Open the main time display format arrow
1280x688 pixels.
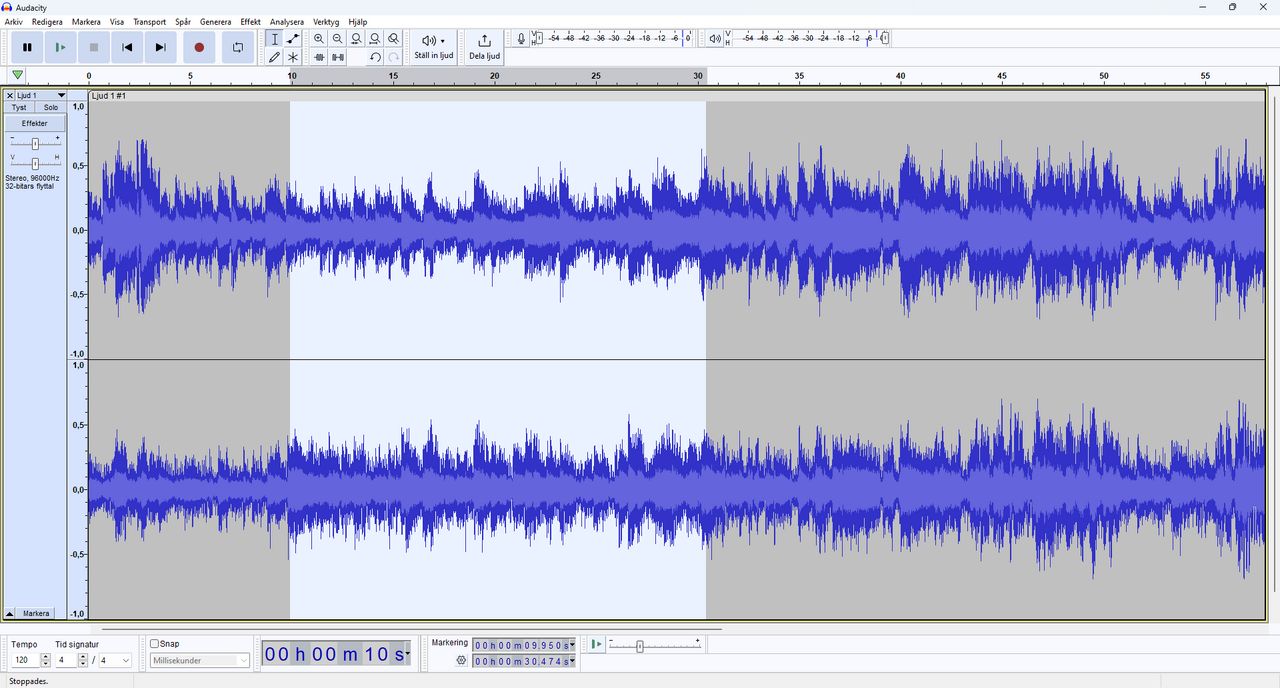click(x=408, y=654)
